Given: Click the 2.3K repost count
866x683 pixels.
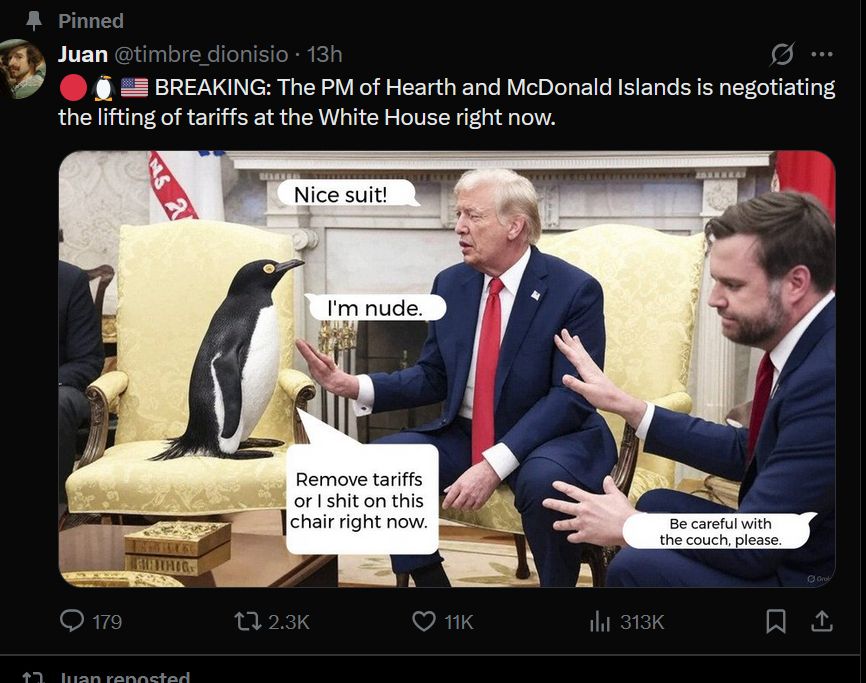Looking at the screenshot, I should click(289, 622).
